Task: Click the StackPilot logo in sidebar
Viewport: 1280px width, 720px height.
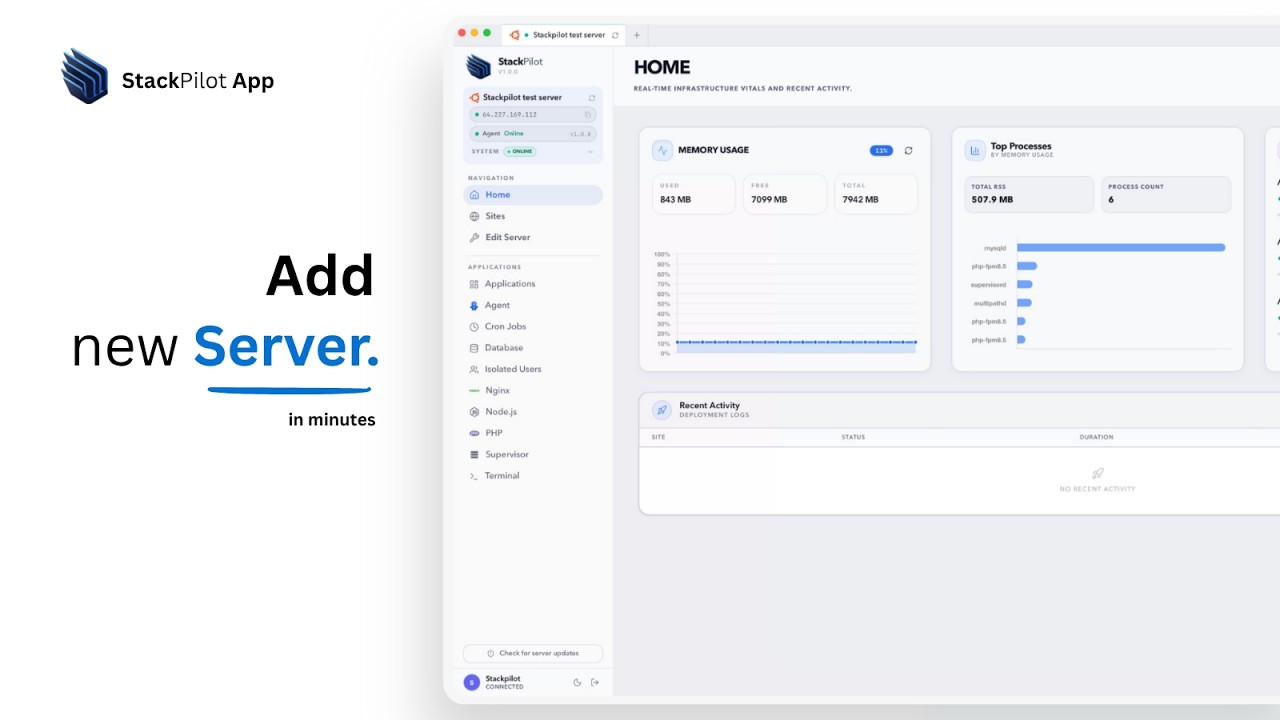Action: coord(478,67)
